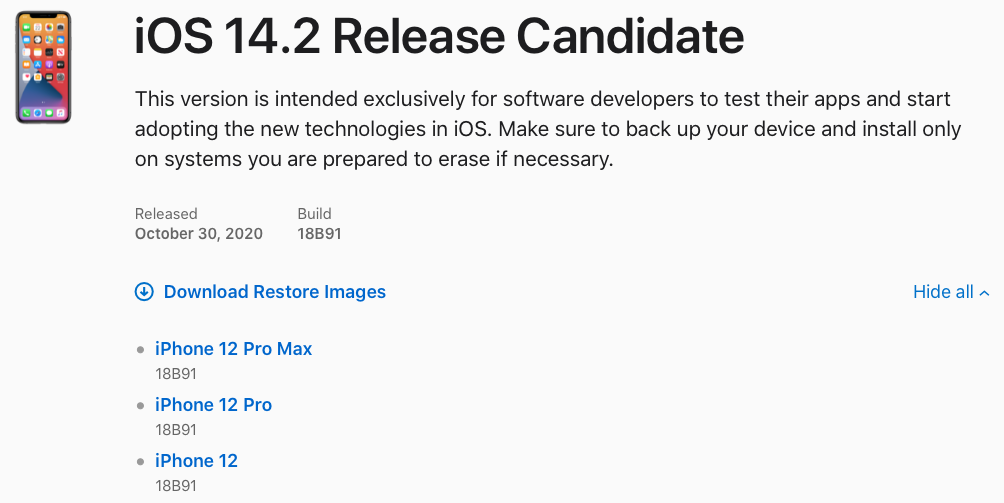Click the Released label
This screenshot has height=503, width=1004.
(166, 214)
